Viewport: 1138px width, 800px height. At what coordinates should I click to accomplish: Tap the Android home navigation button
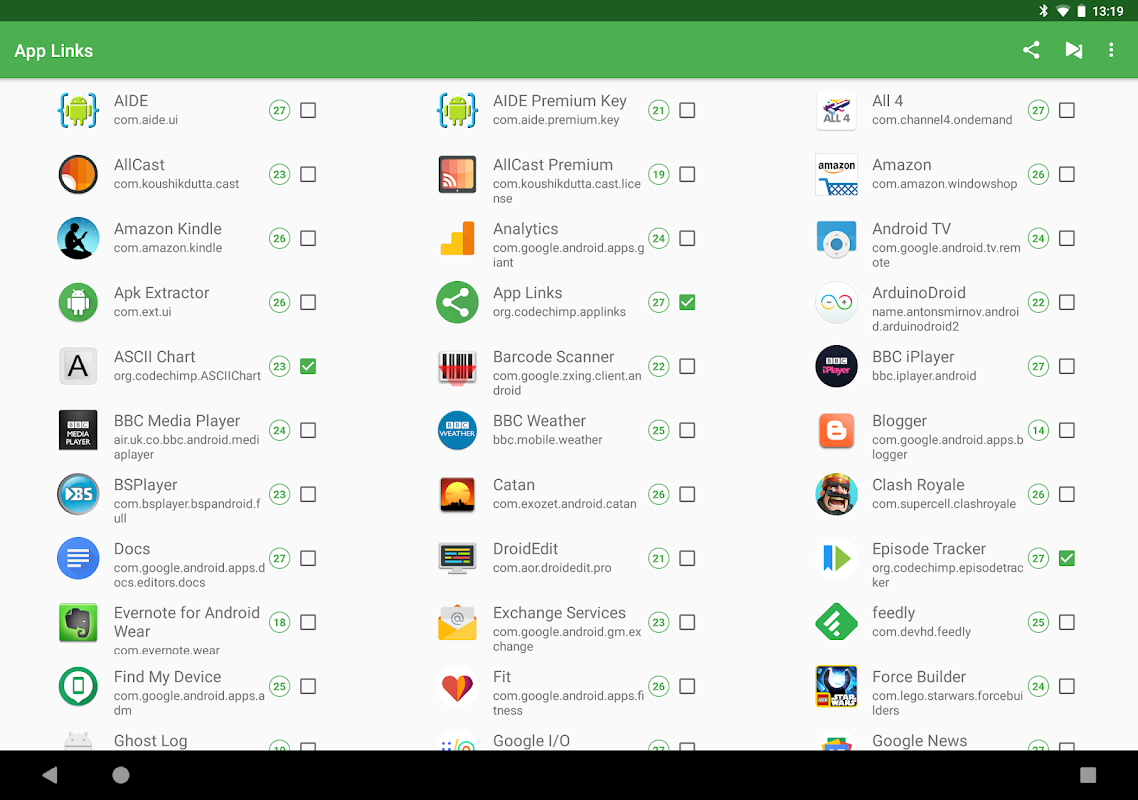pyautogui.click(x=121, y=775)
